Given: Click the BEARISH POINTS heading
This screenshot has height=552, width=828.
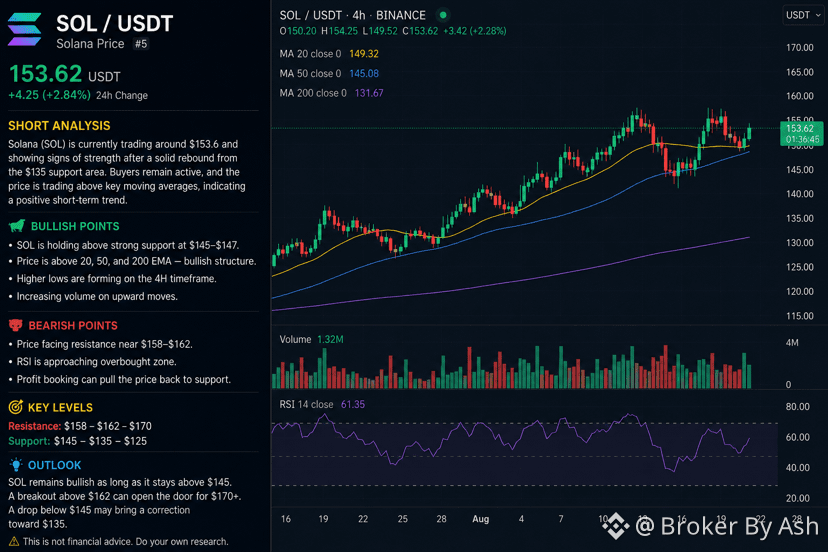Looking at the screenshot, I should [x=73, y=325].
